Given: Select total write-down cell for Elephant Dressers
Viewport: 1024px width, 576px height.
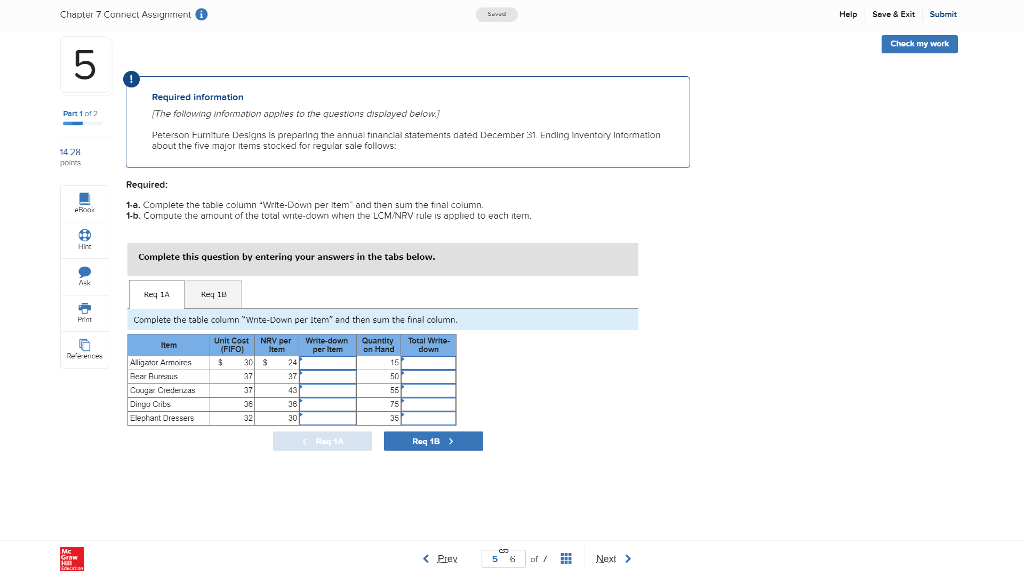Looking at the screenshot, I should [x=428, y=418].
